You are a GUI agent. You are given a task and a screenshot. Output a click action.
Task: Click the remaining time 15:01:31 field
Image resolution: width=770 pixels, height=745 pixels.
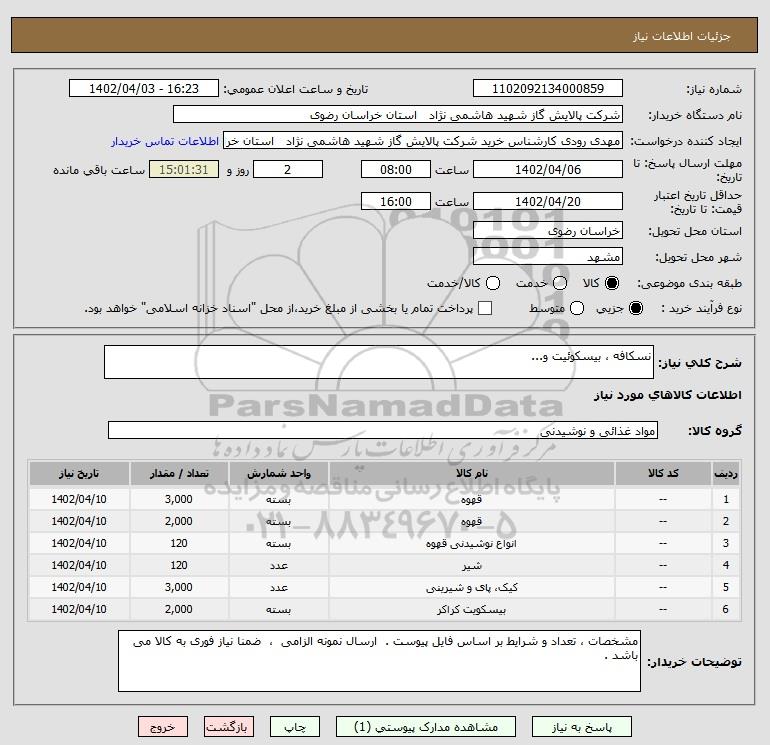[x=184, y=169]
